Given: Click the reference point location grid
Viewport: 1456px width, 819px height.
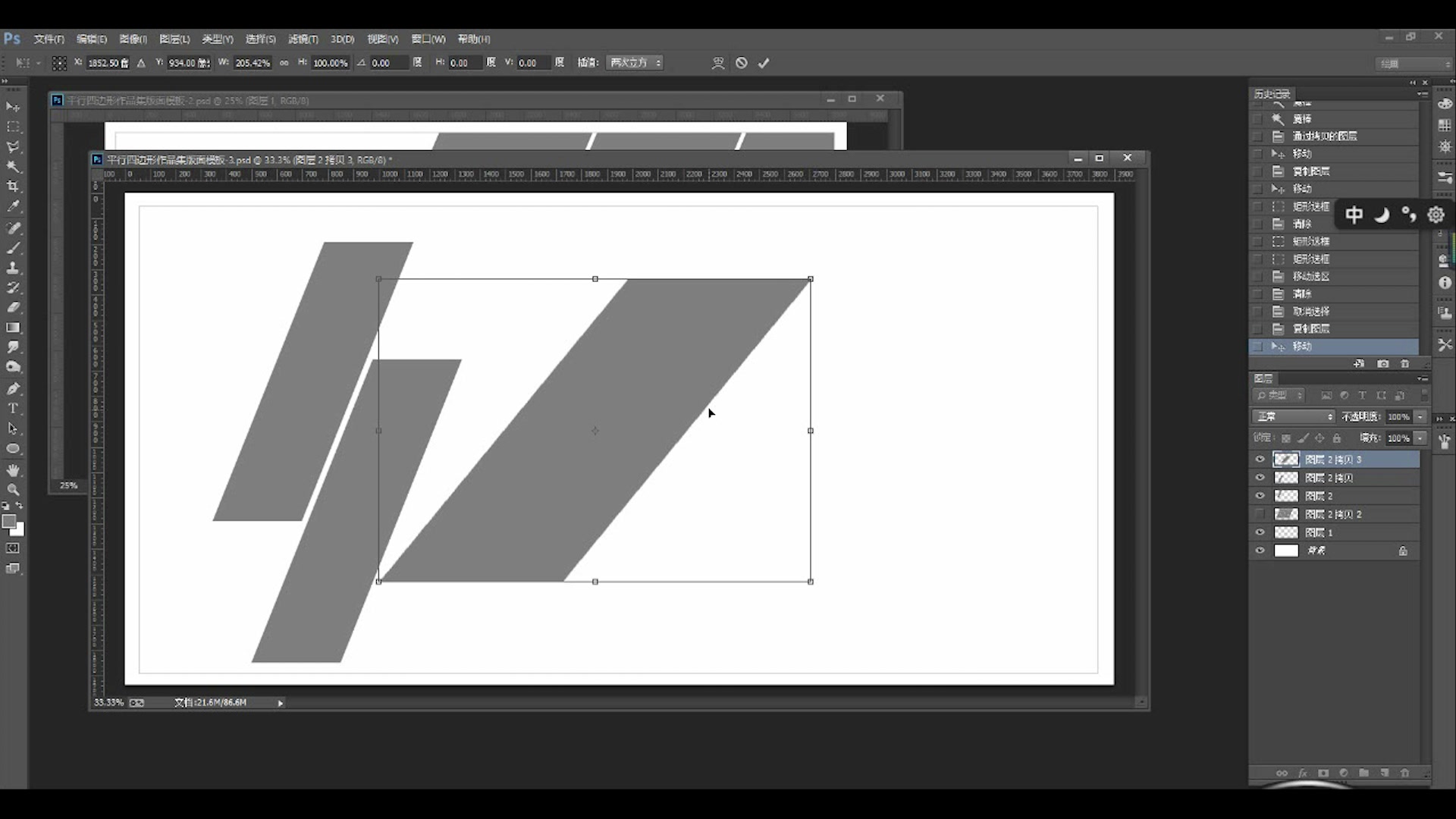Looking at the screenshot, I should coord(59,63).
